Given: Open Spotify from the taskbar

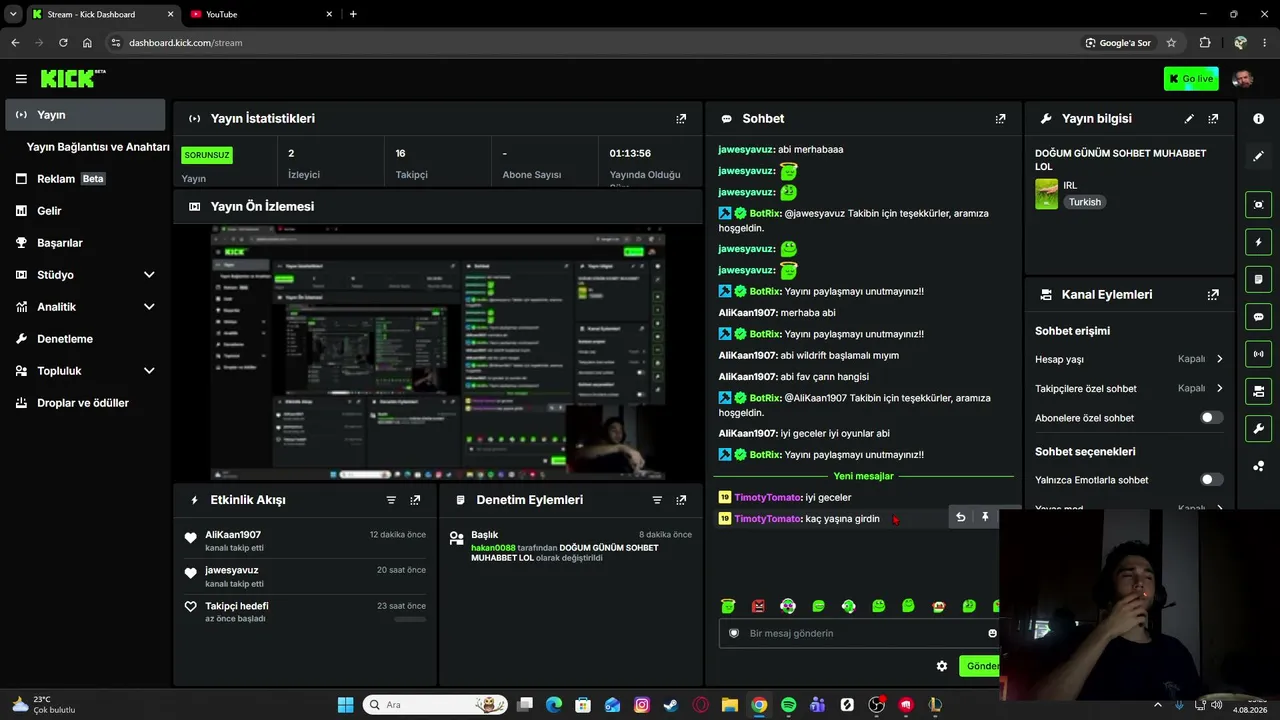Looking at the screenshot, I should (x=788, y=705).
